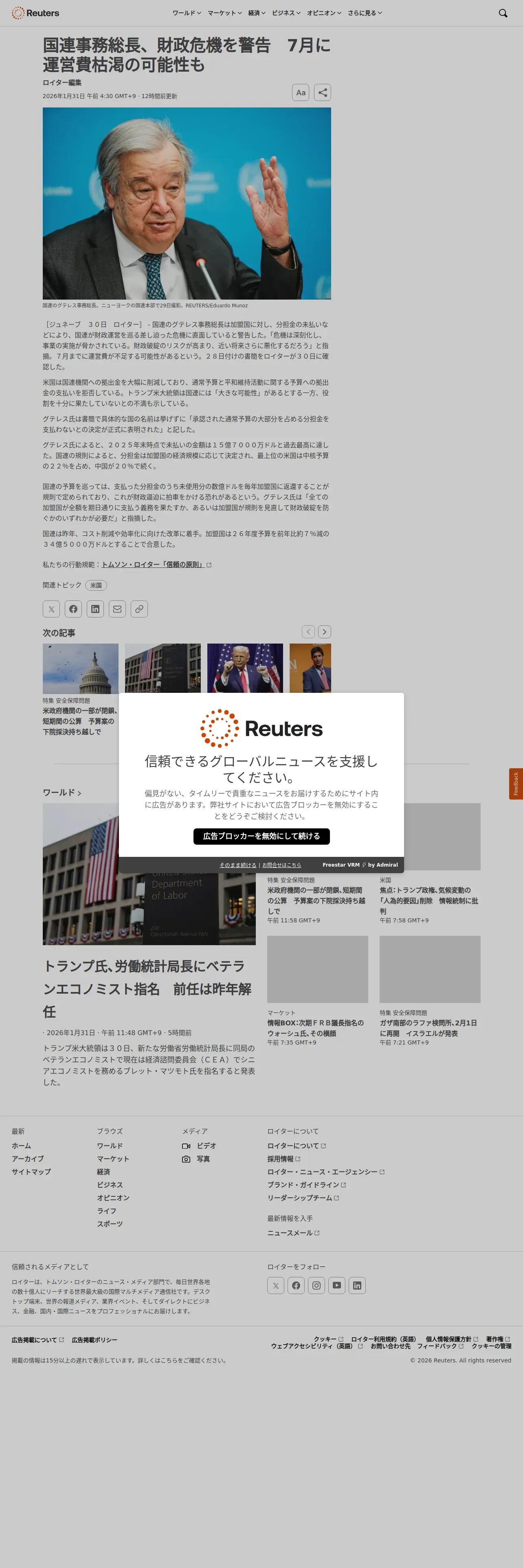Open the Feedback side tab
This screenshot has width=523, height=1568.
pos(516,784)
